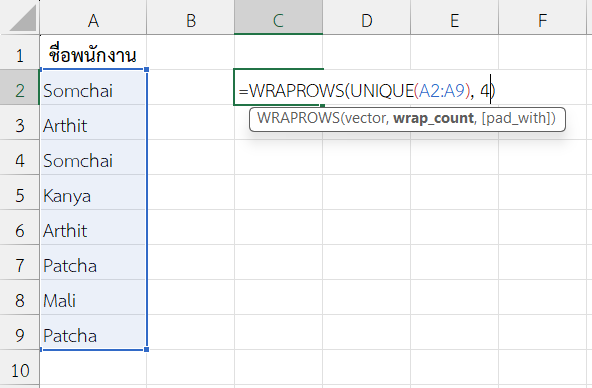Click the blue range handle above A2
The width and height of the screenshot is (592, 388).
point(146,69)
